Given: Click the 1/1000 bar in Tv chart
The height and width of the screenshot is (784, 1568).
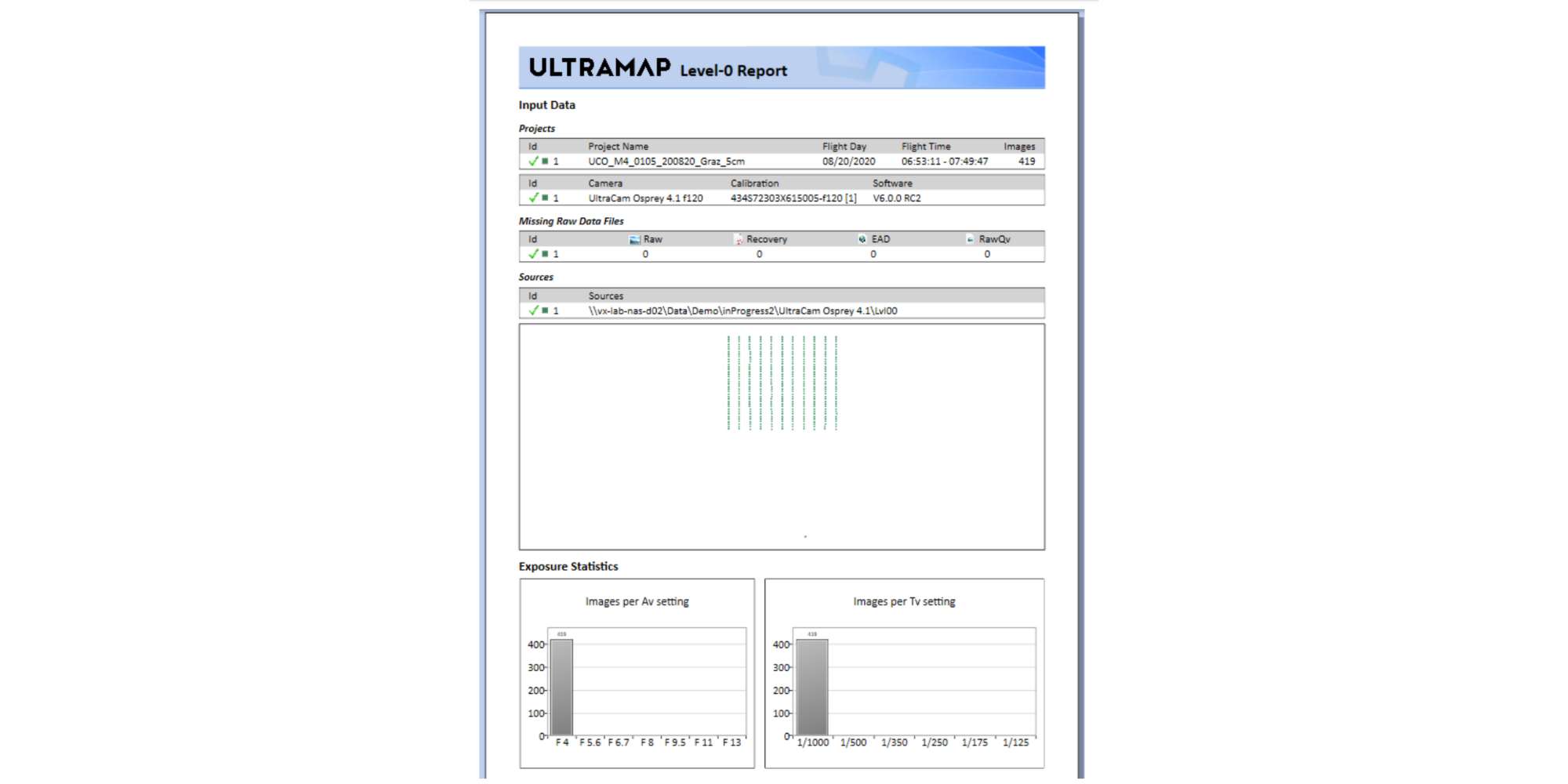Looking at the screenshot, I should point(811,688).
